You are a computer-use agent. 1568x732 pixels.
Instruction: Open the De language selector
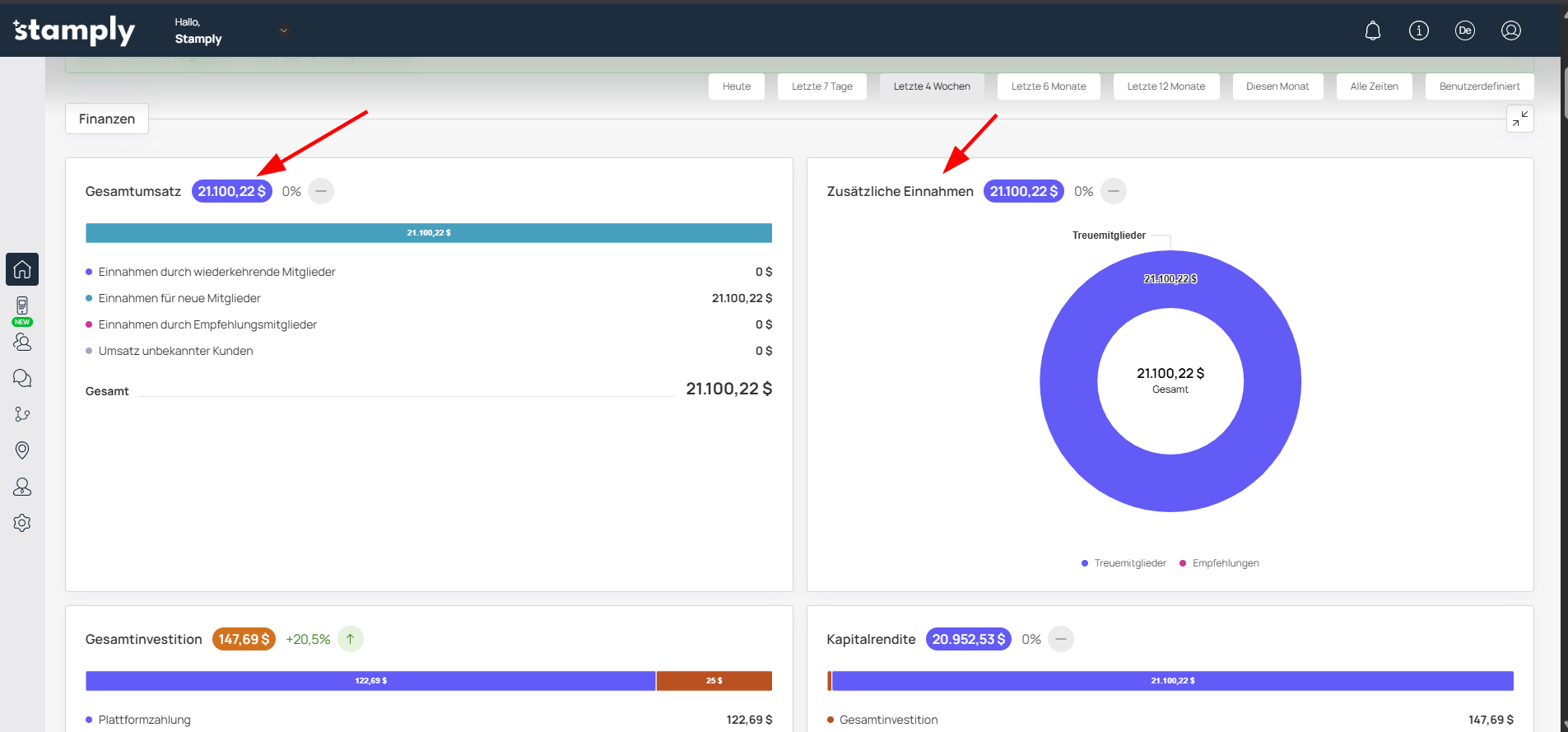pos(1464,31)
